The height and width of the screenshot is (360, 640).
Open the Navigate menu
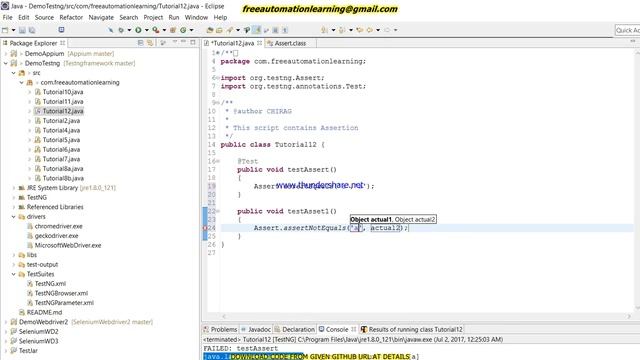pyautogui.click(x=101, y=17)
